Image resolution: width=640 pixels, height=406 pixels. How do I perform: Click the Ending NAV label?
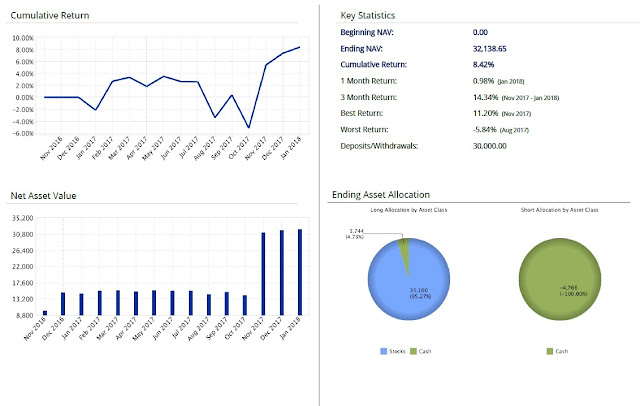[x=361, y=49]
